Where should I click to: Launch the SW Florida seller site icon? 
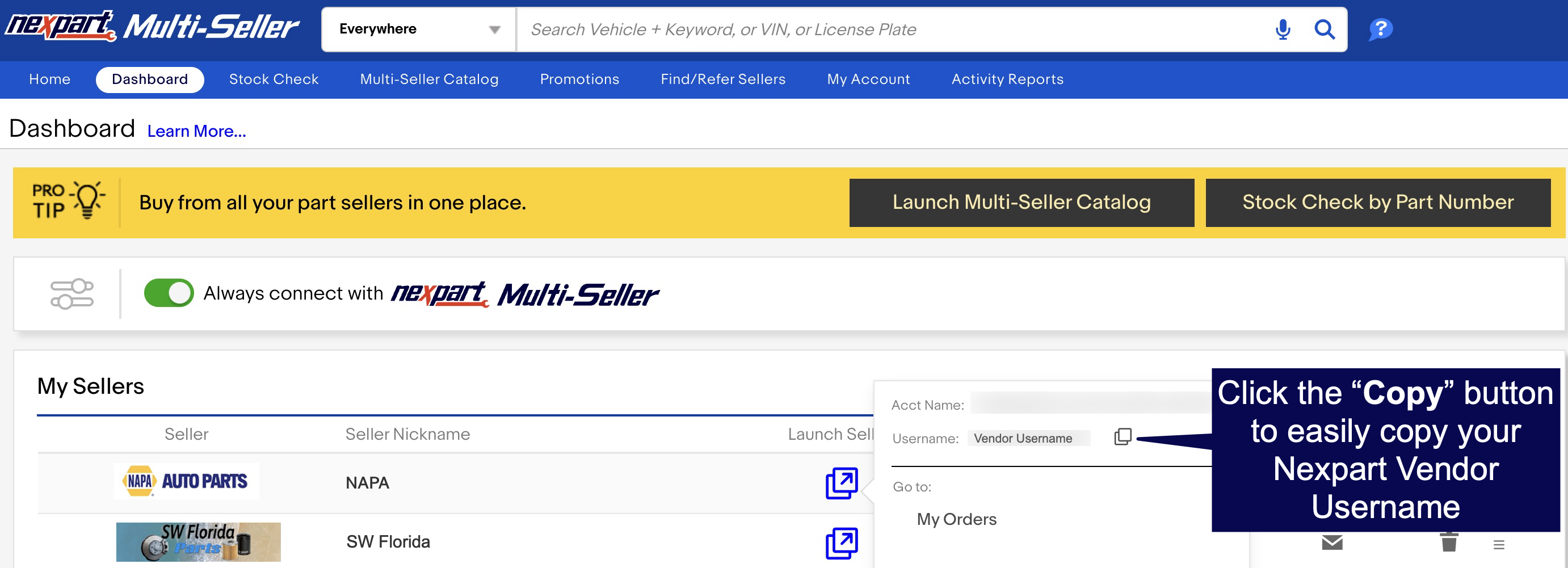841,542
